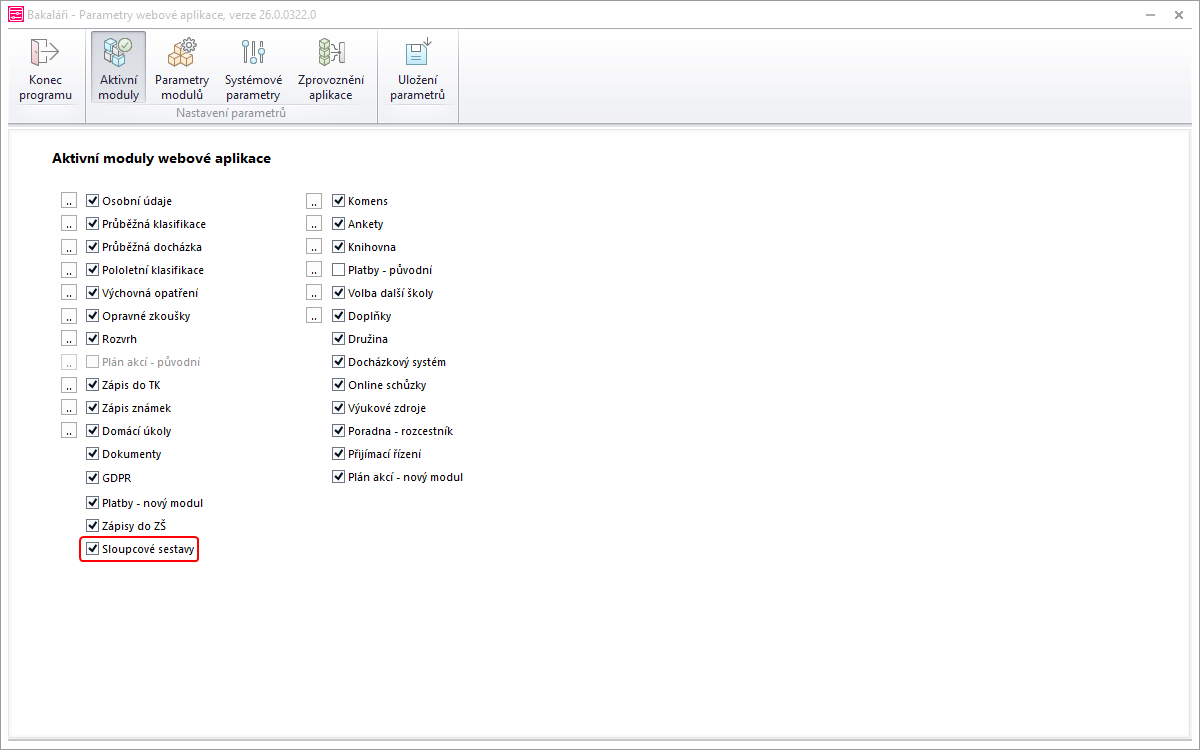Open details button next to Osobní údaje
This screenshot has height=750, width=1200.
69,201
